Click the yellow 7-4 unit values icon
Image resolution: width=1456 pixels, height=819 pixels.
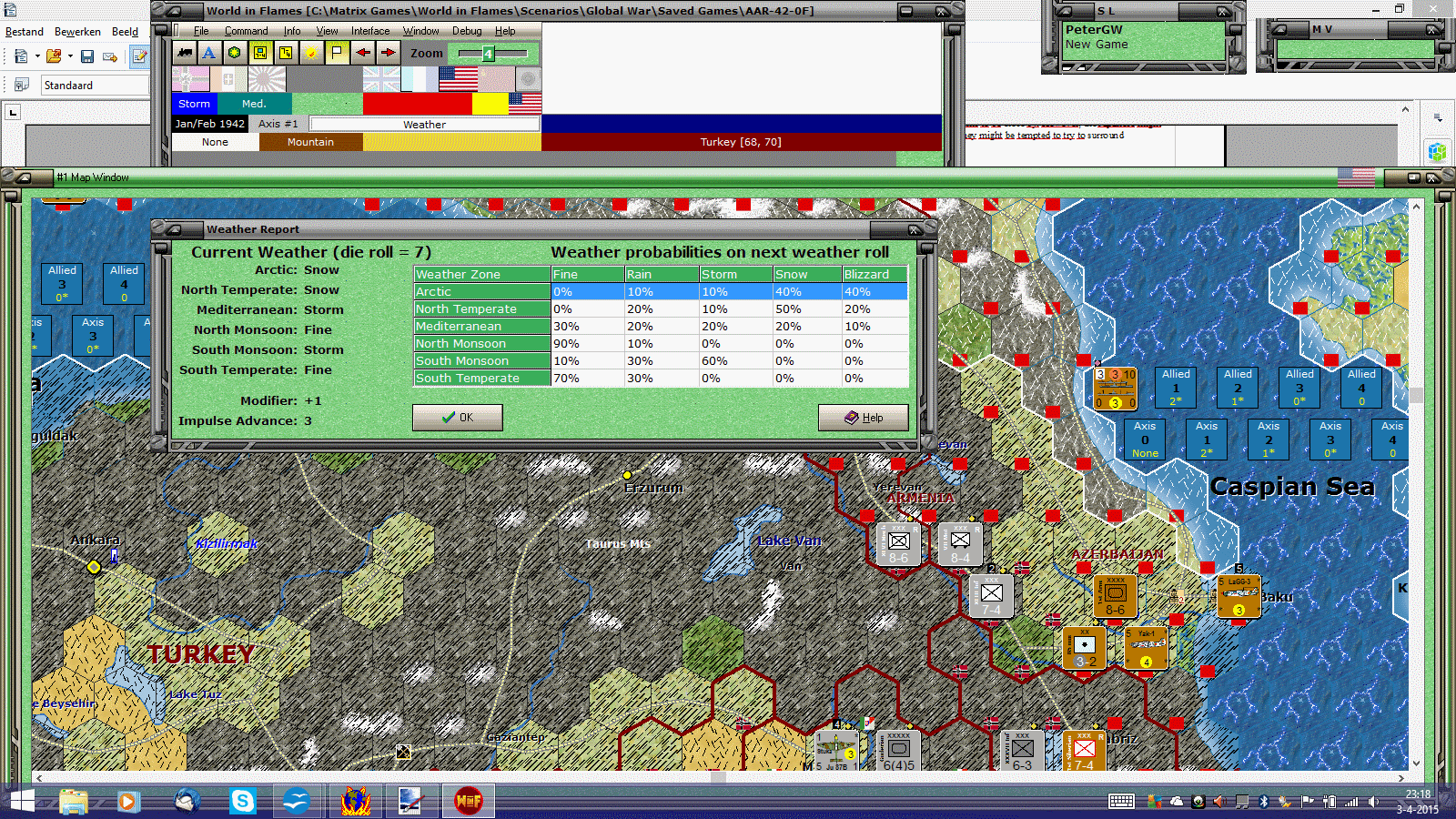coord(286,53)
